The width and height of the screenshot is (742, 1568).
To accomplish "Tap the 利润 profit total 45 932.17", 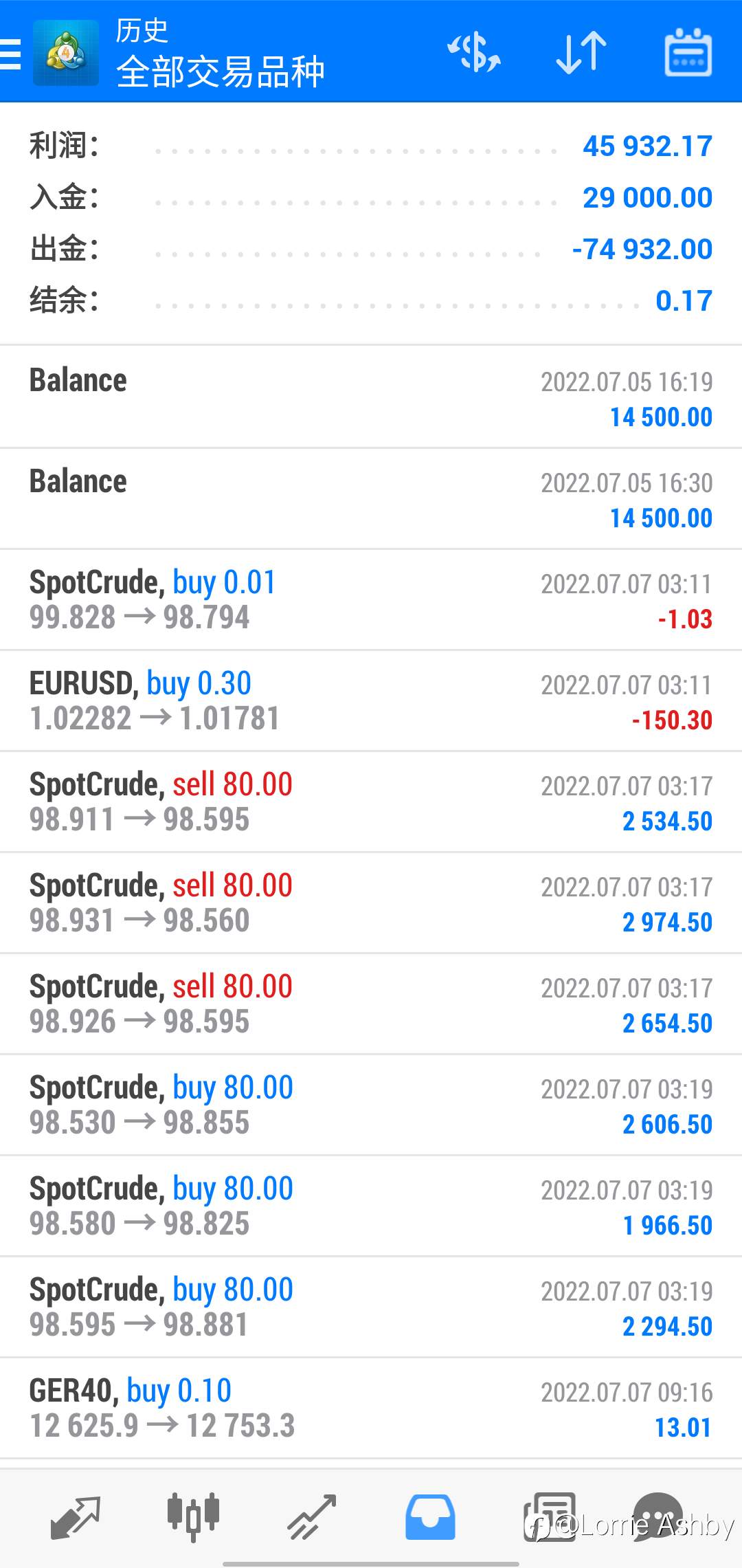I will click(x=647, y=146).
